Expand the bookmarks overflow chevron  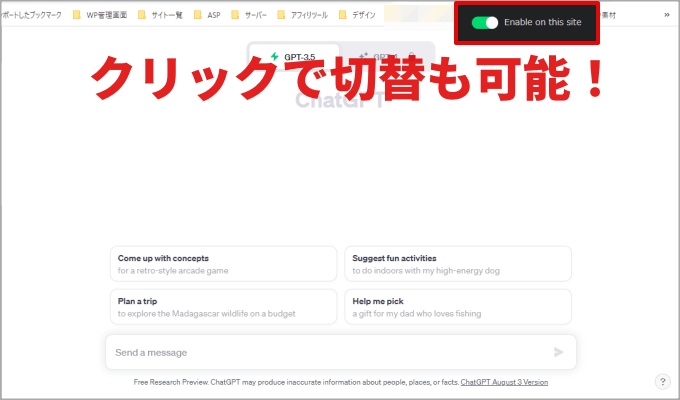click(667, 15)
